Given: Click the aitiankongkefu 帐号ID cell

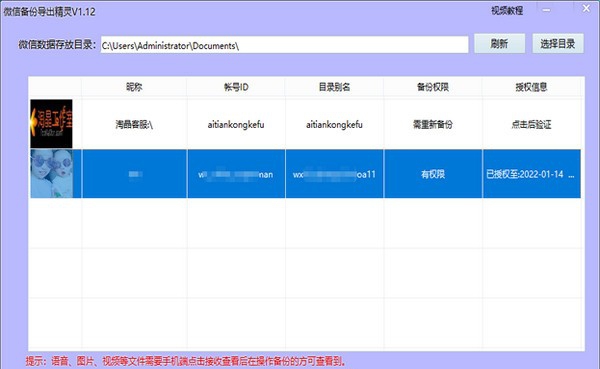Looking at the screenshot, I should 236,124.
